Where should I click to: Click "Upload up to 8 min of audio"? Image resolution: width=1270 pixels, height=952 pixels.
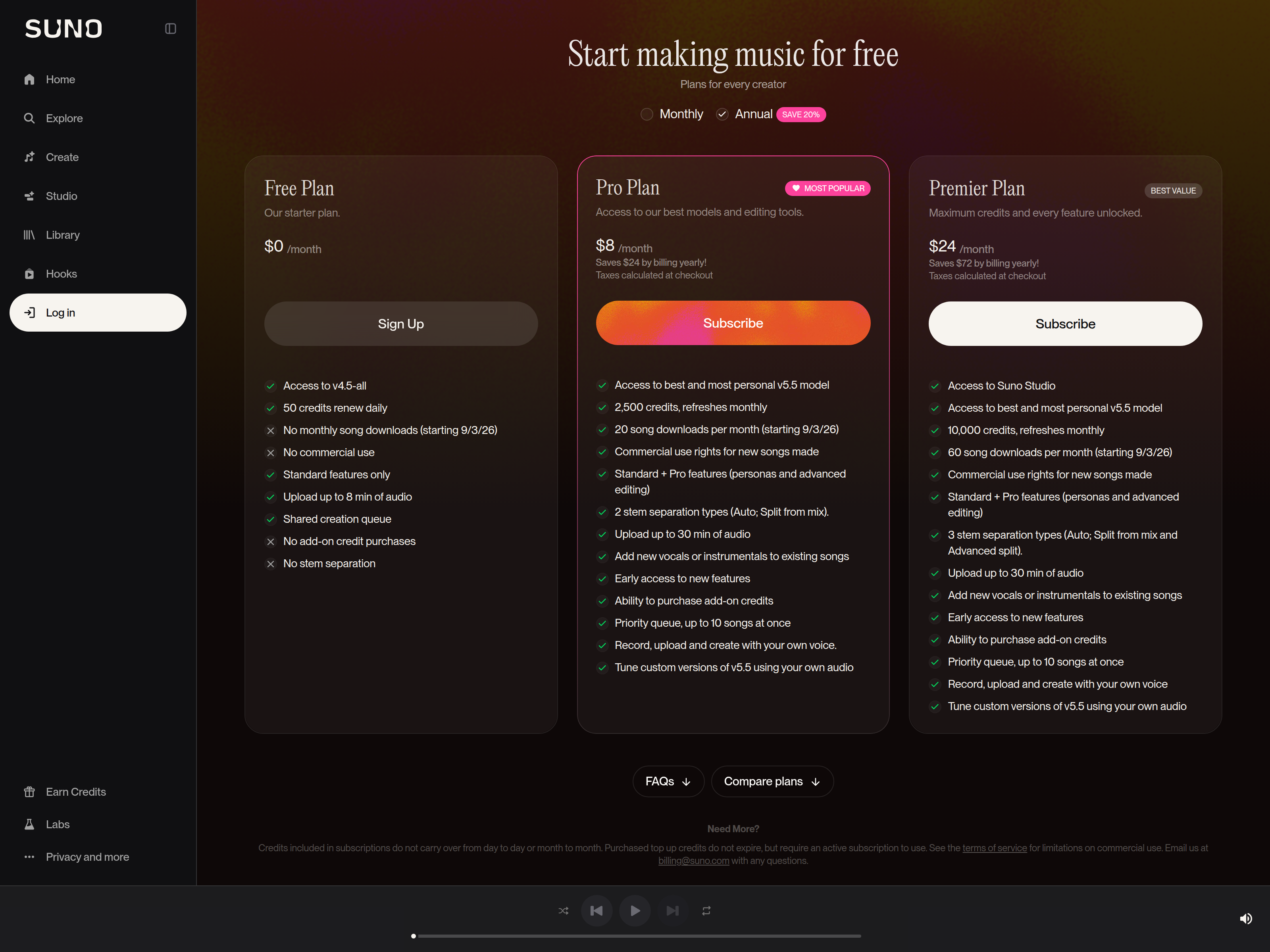(347, 497)
